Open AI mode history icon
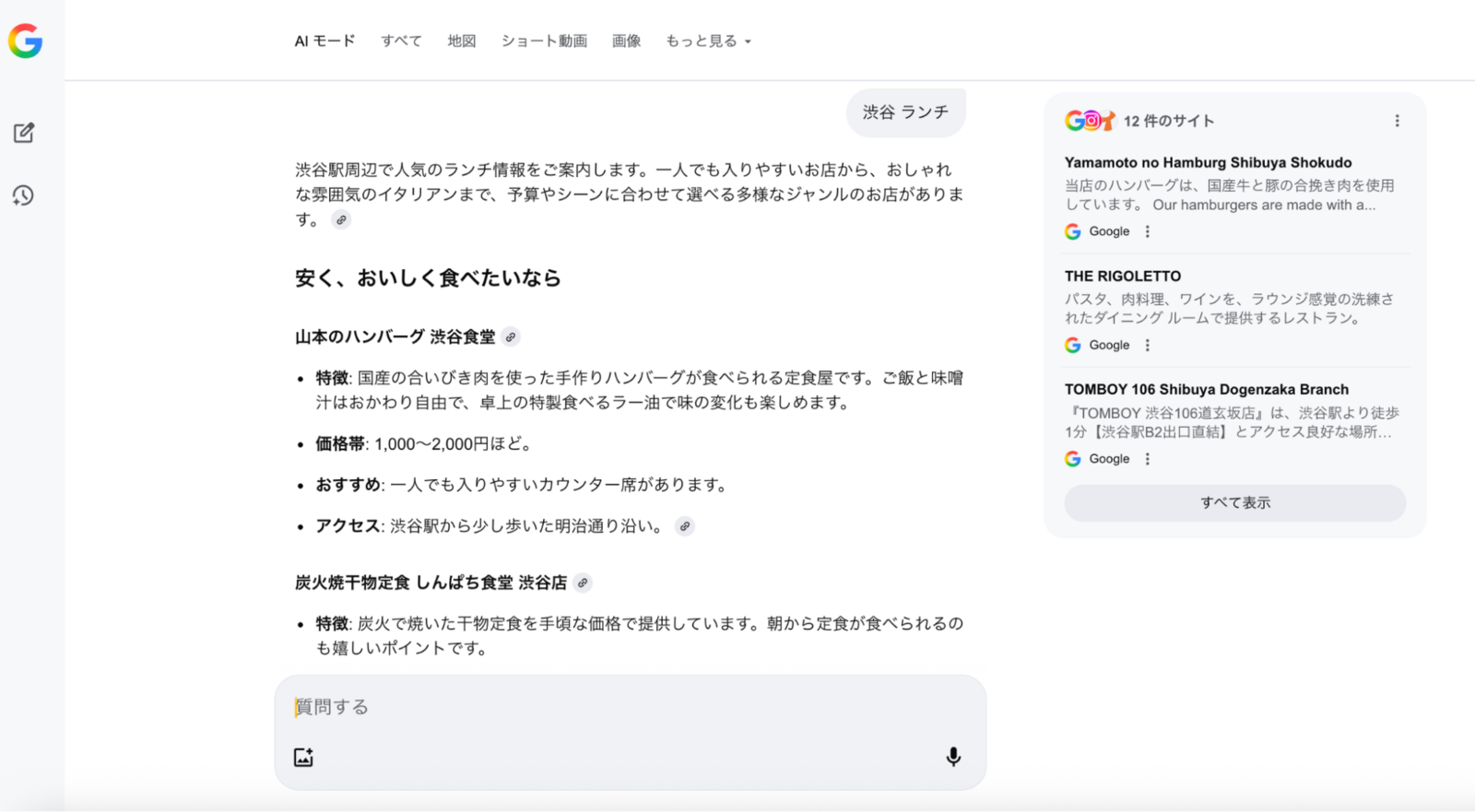This screenshot has width=1475, height=812. click(23, 195)
